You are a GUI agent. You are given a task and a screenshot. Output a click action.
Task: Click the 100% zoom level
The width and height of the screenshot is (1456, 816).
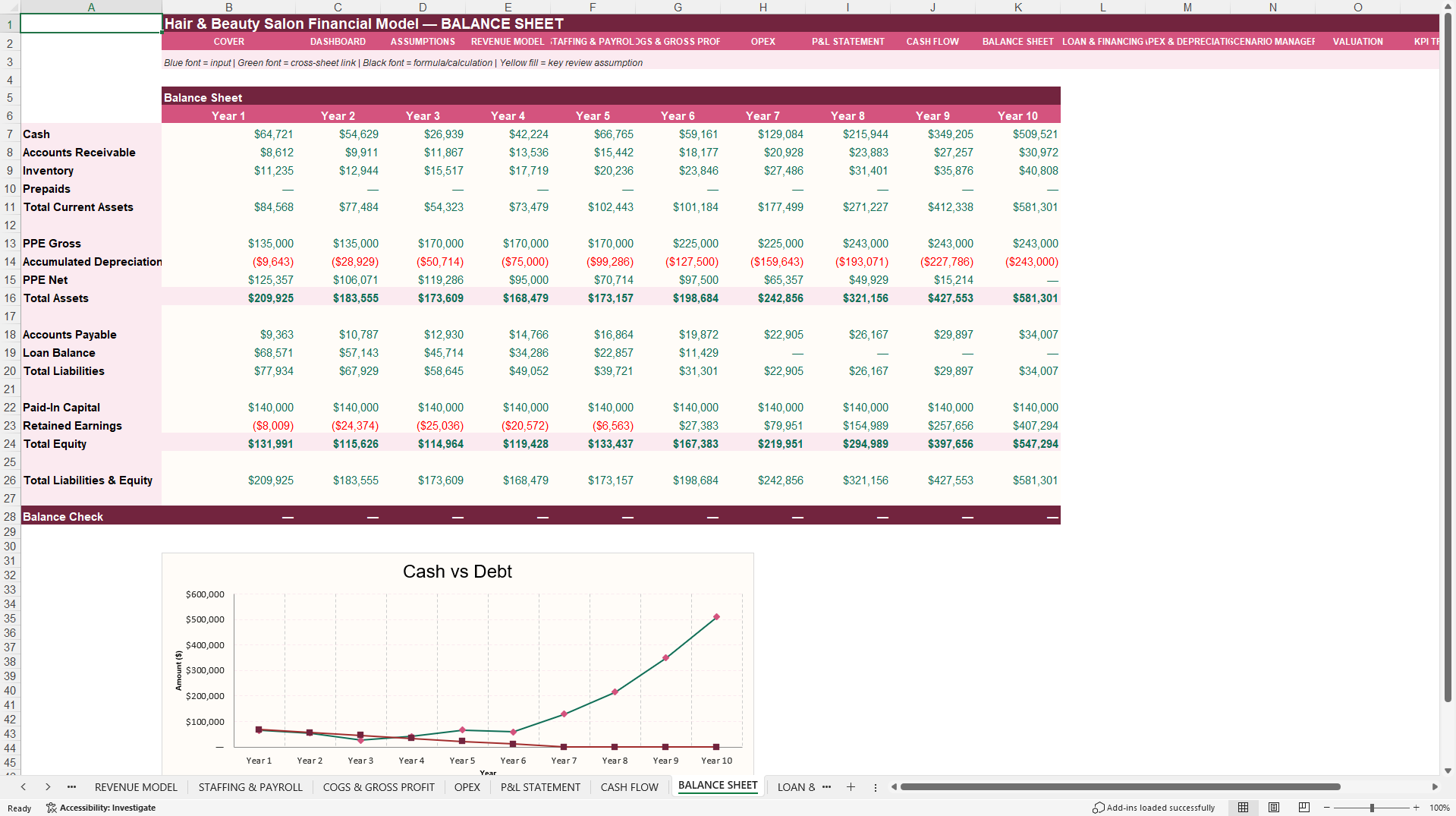(x=1439, y=808)
